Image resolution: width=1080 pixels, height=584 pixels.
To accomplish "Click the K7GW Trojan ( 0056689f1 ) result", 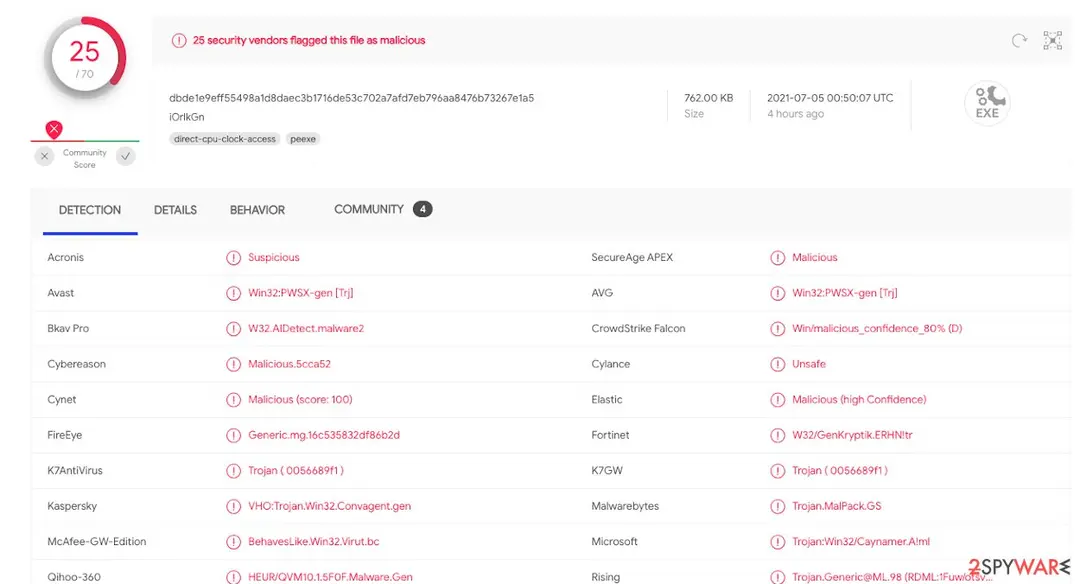I will coord(840,470).
